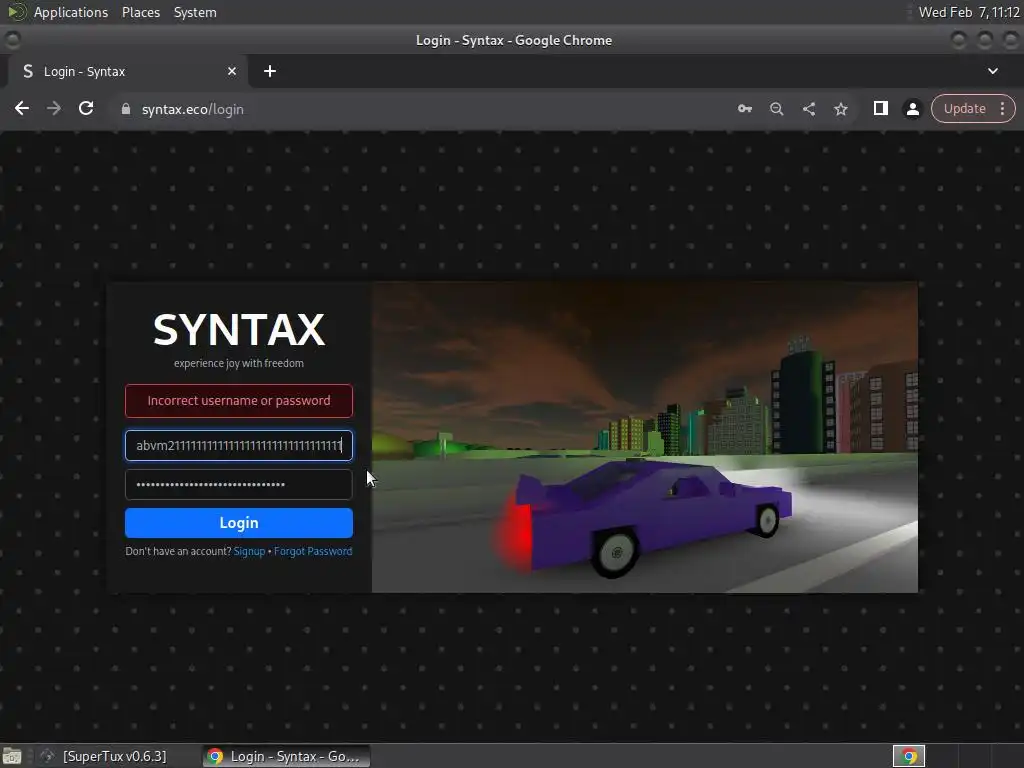Viewport: 1024px width, 768px height.
Task: Open the Applications menu
Action: pos(71,12)
